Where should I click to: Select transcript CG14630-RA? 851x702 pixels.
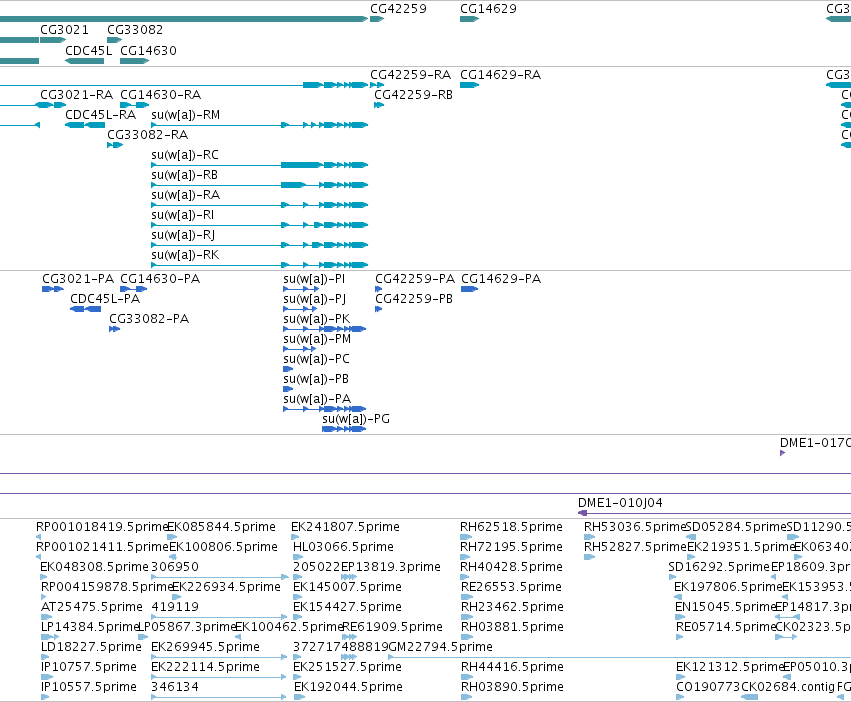[x=161, y=94]
